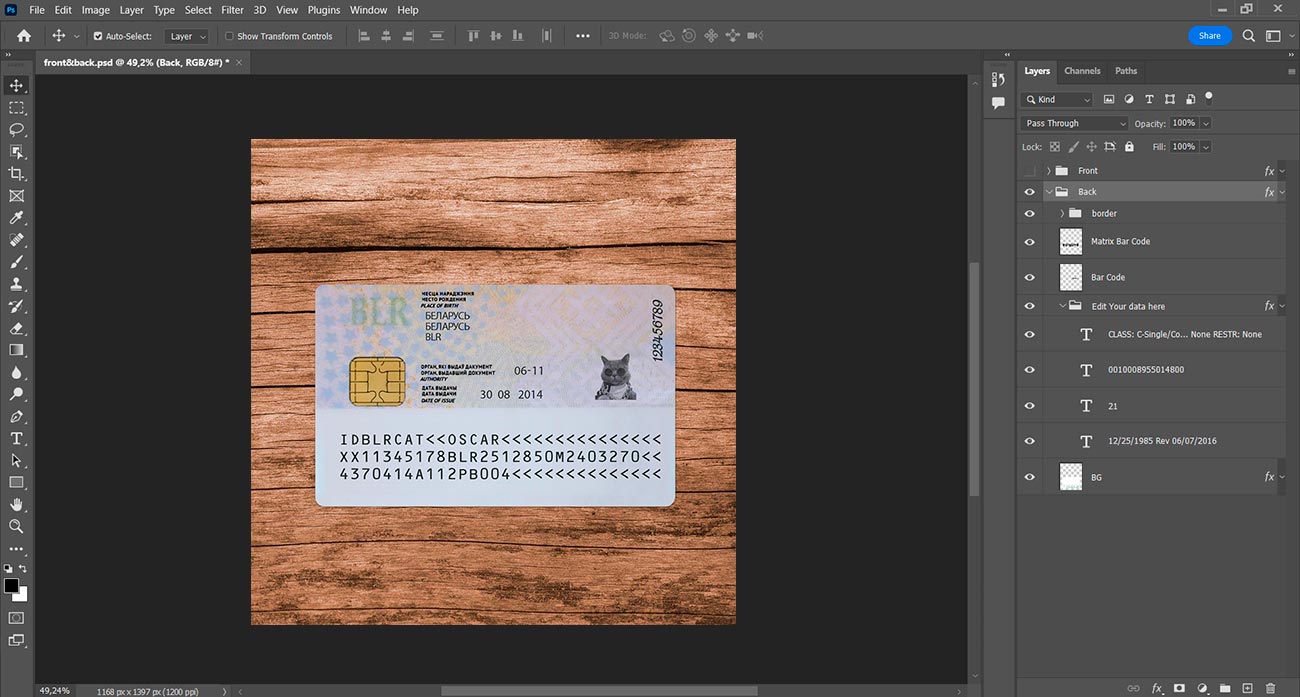Select the Clone Stamp tool
The image size is (1300, 697).
[16, 284]
